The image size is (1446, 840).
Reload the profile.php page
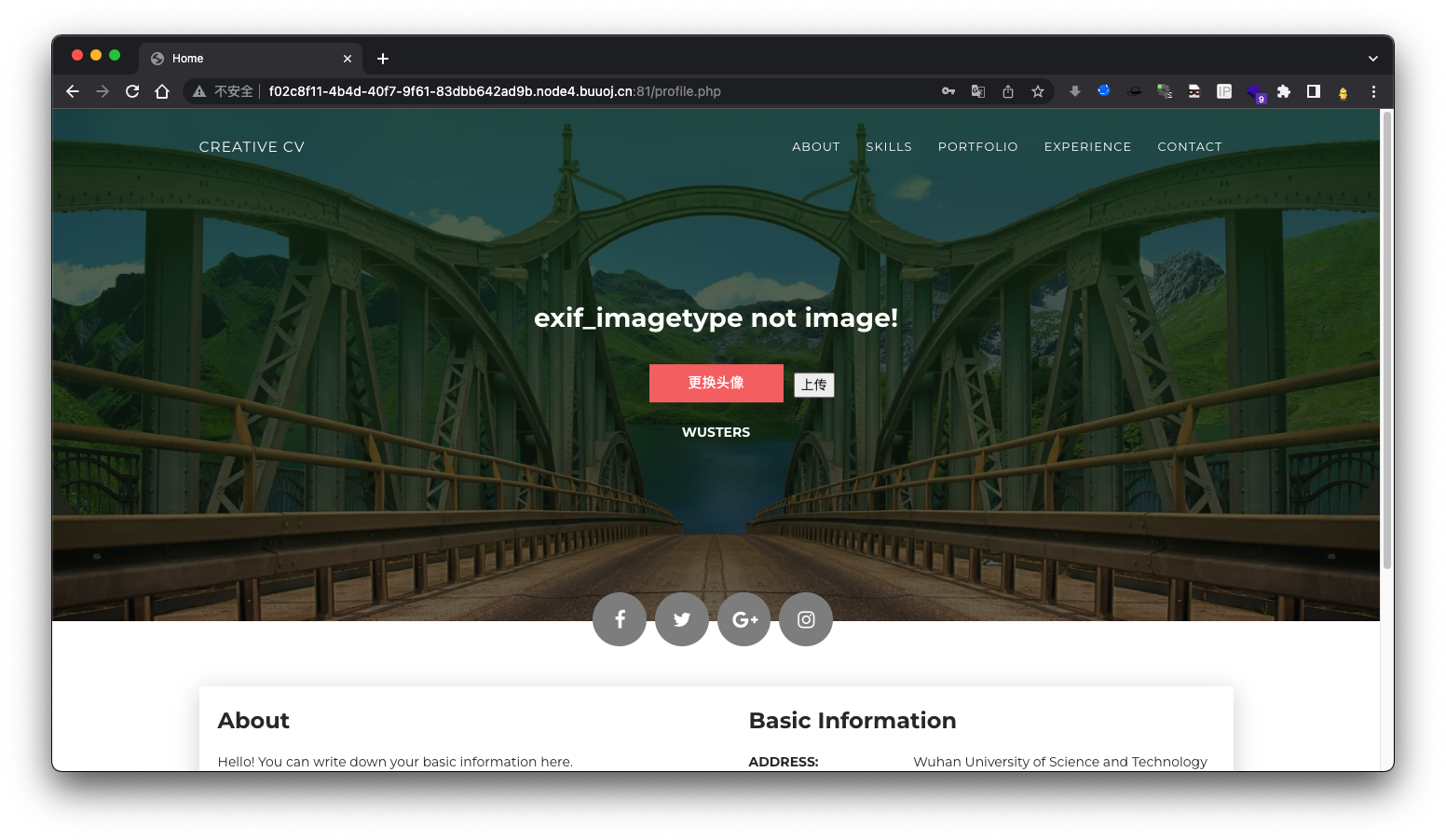pos(132,91)
